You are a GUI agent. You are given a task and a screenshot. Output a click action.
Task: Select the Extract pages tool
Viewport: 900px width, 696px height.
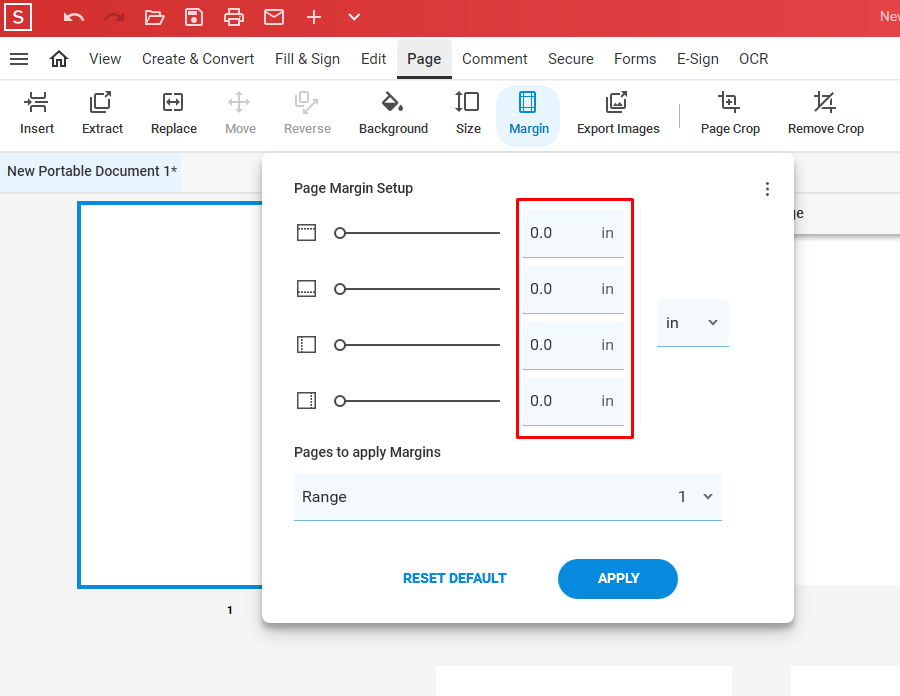(x=102, y=103)
